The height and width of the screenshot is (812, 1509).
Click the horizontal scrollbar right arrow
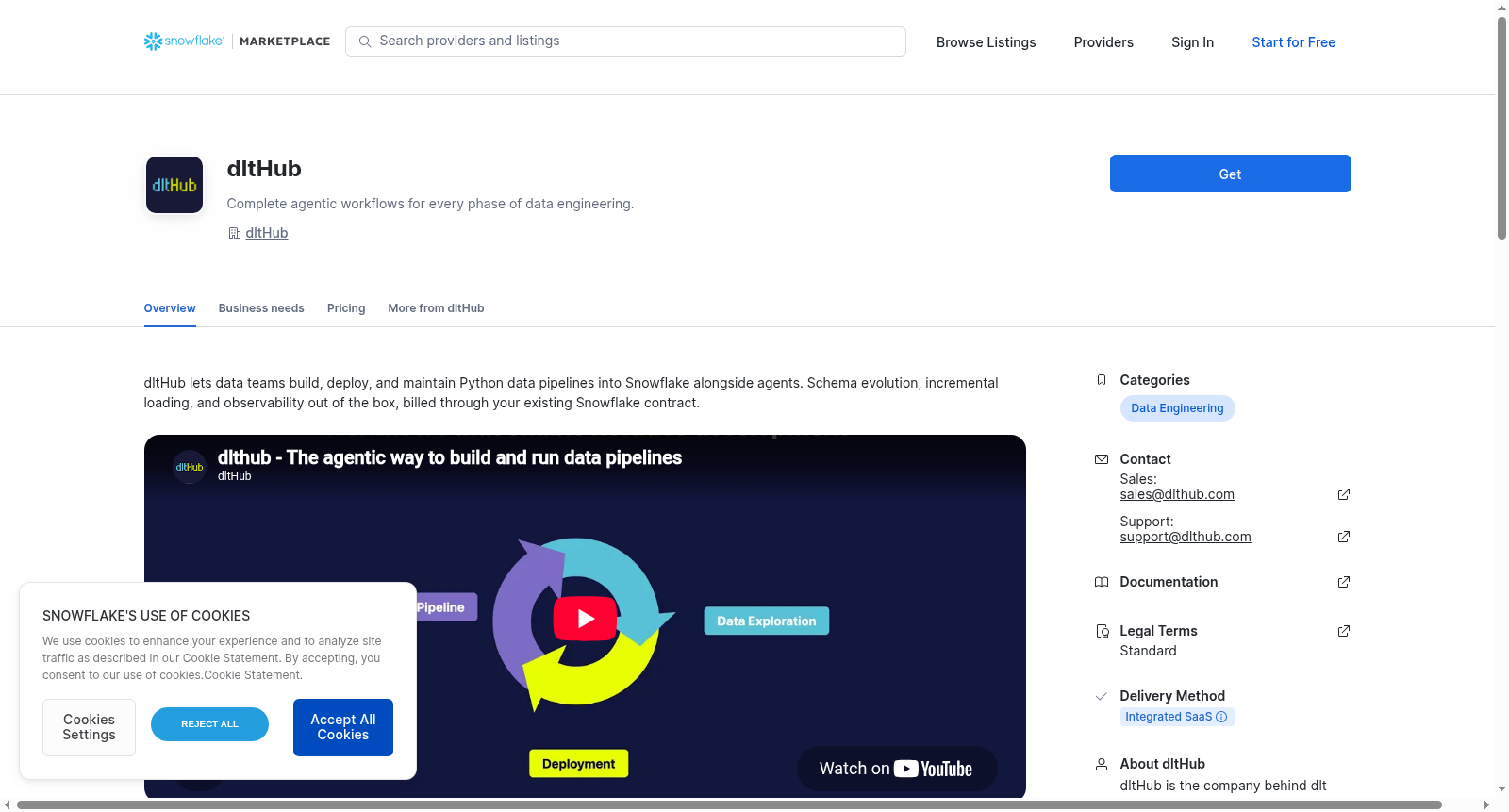click(1487, 804)
